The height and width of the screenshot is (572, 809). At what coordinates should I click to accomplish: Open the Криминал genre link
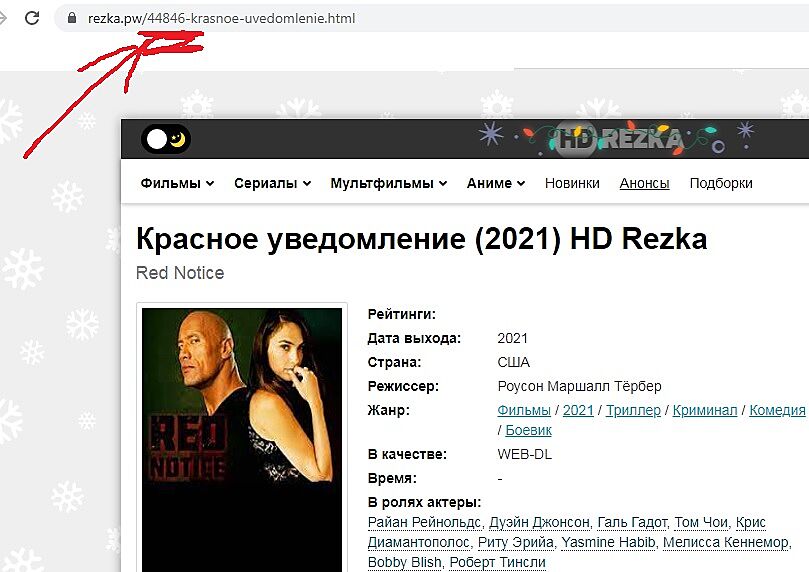(705, 410)
